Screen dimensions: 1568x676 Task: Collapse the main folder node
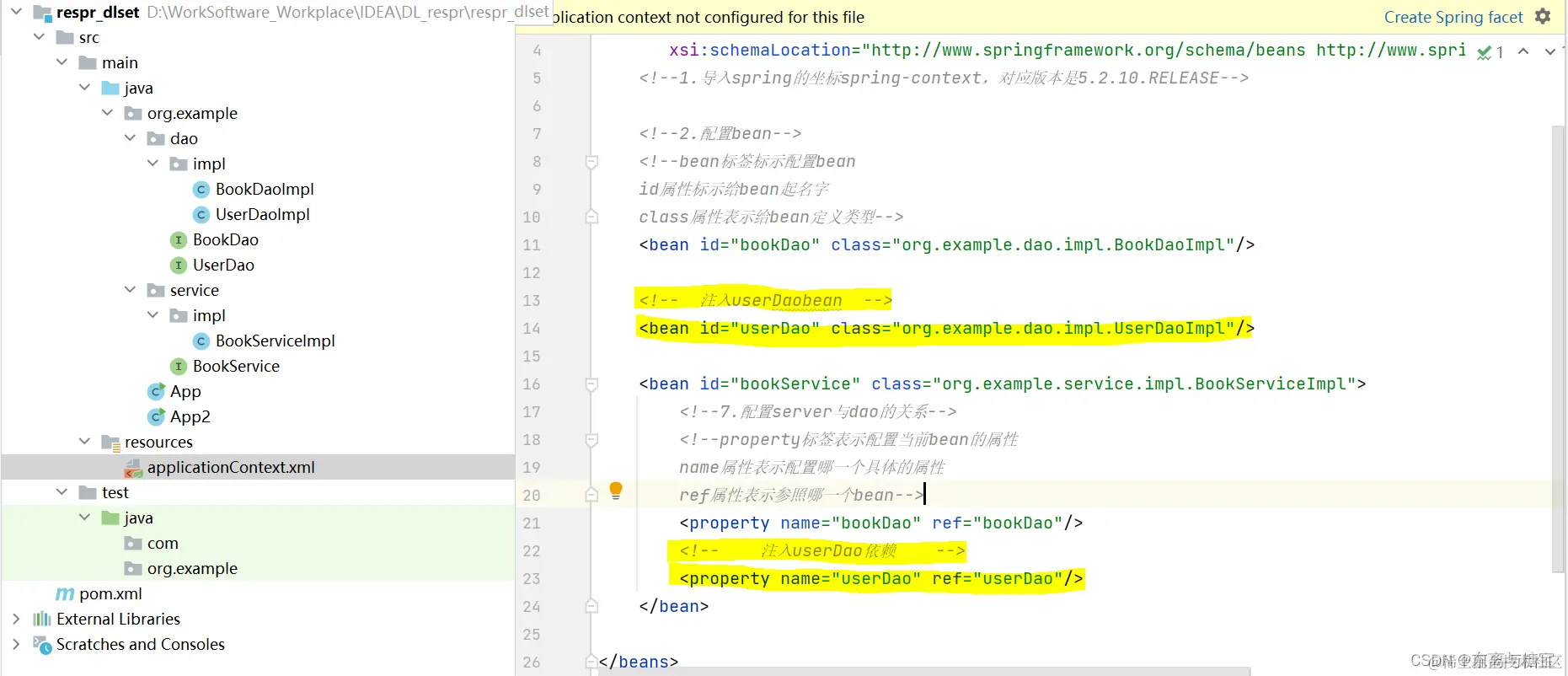(62, 62)
